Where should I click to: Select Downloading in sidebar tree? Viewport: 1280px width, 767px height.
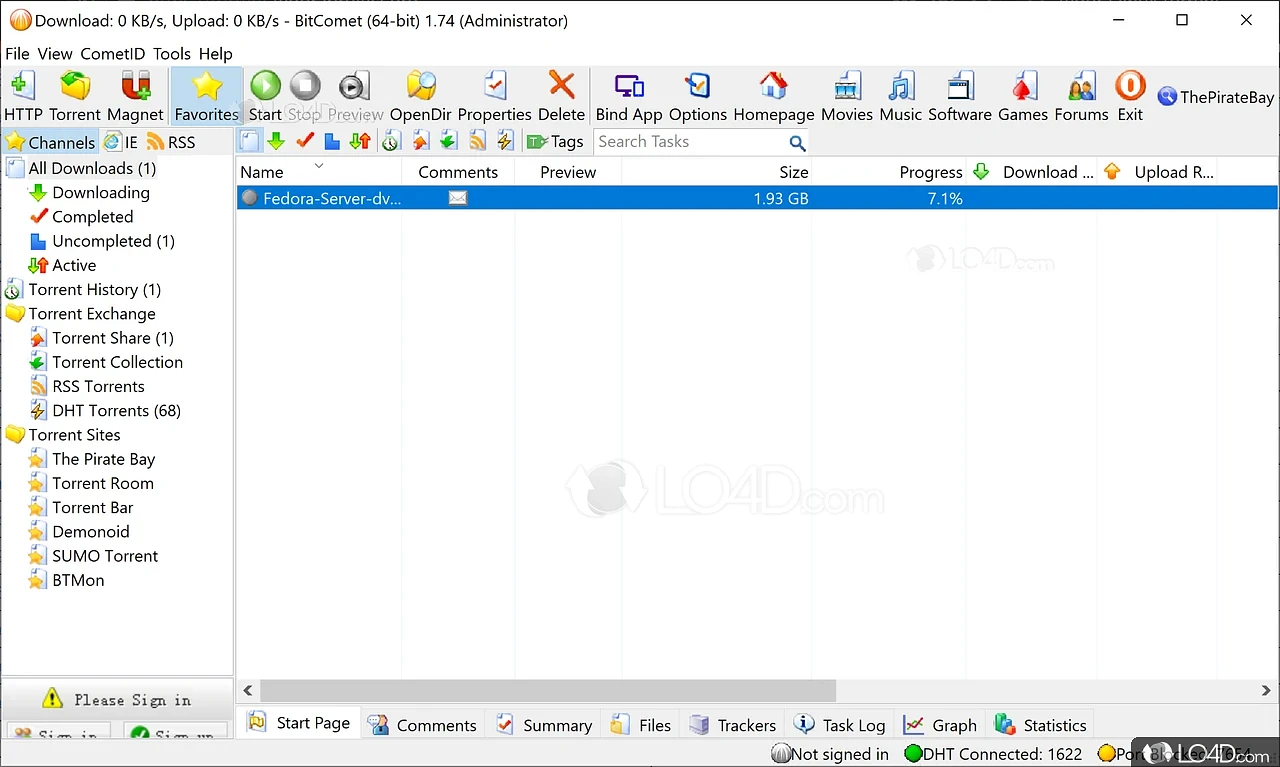(101, 192)
